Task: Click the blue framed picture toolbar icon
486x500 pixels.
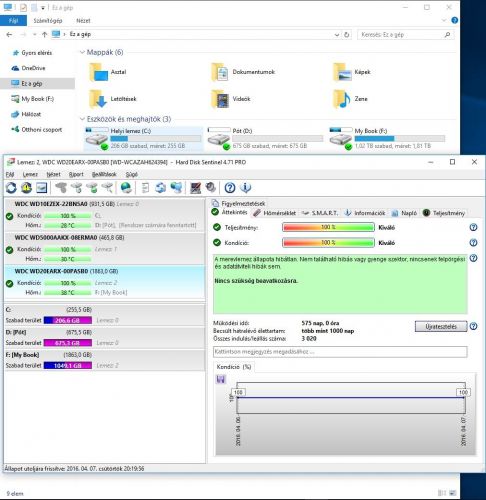Action: click(41, 188)
